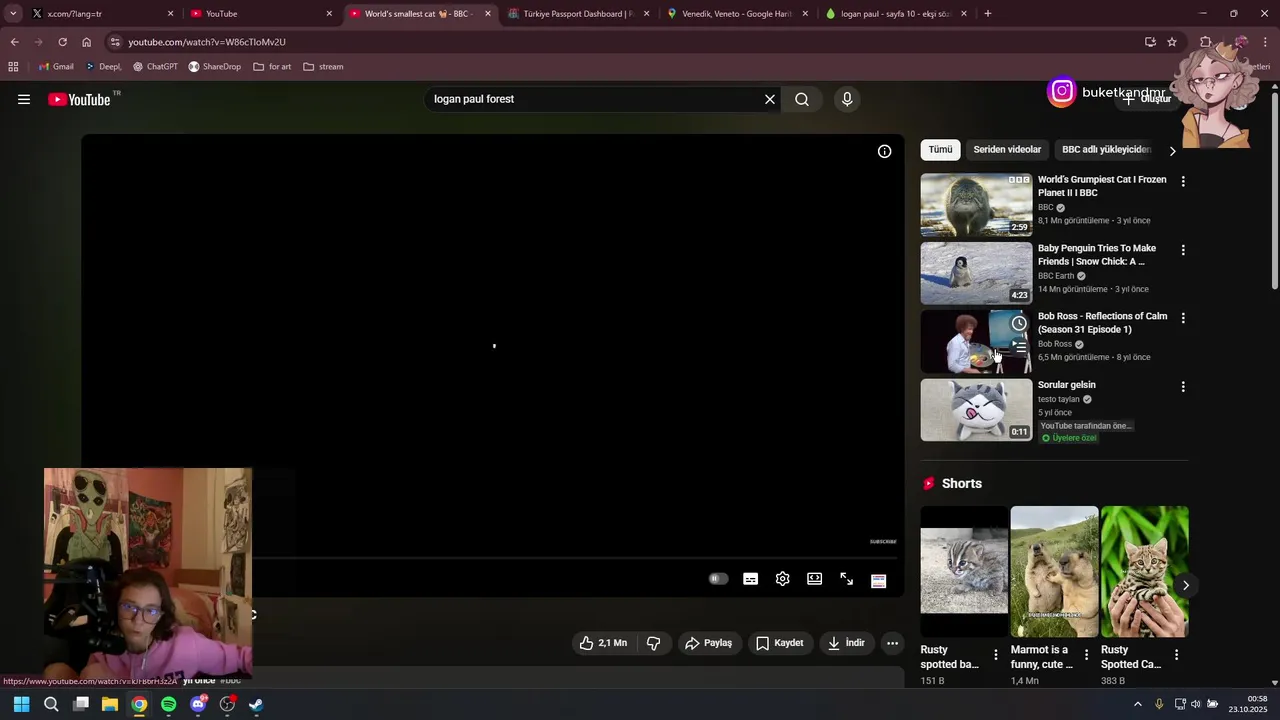Open the for art bookmarks folder

(272, 67)
